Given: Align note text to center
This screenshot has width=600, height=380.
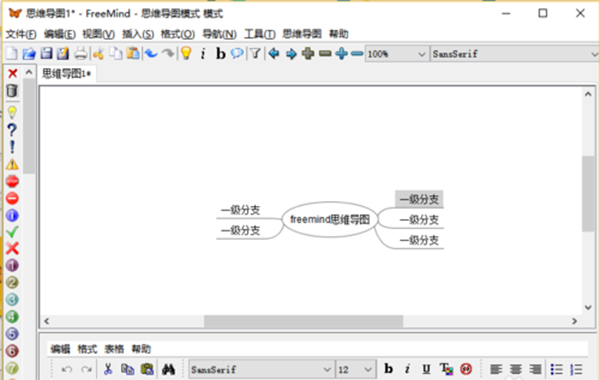Looking at the screenshot, I should (515, 369).
